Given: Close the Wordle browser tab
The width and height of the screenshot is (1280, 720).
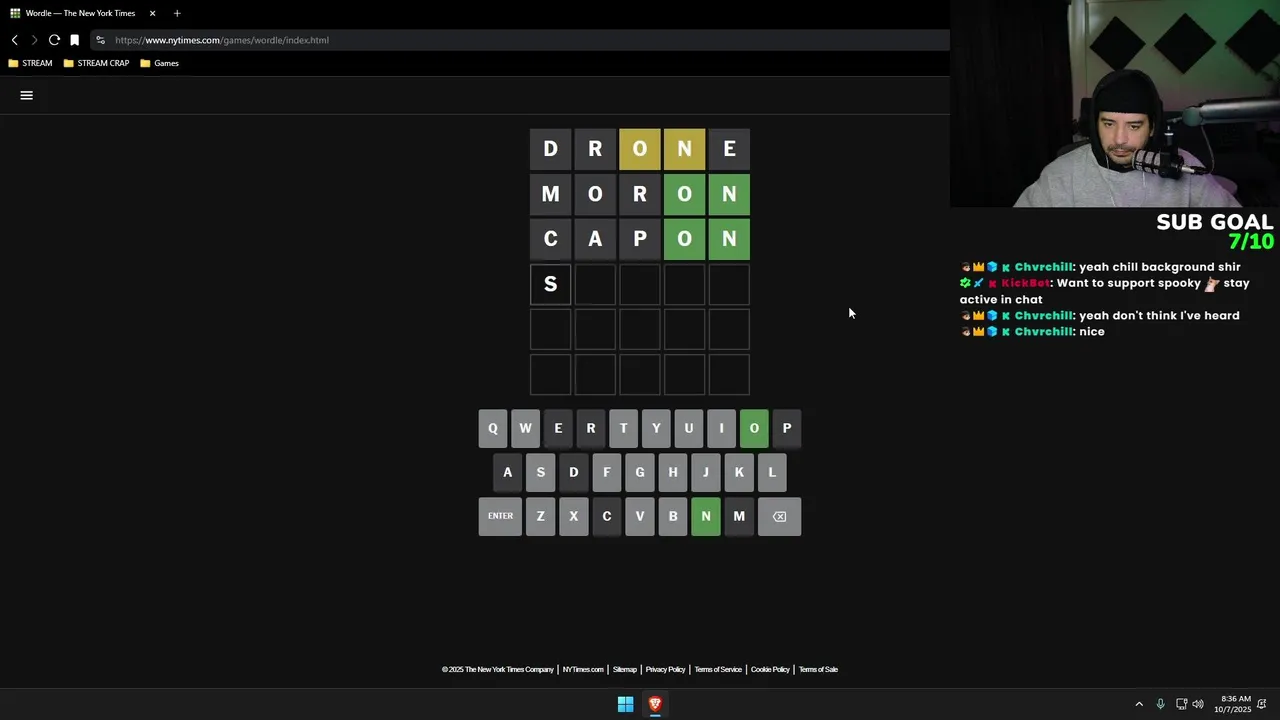Looking at the screenshot, I should coord(152,13).
